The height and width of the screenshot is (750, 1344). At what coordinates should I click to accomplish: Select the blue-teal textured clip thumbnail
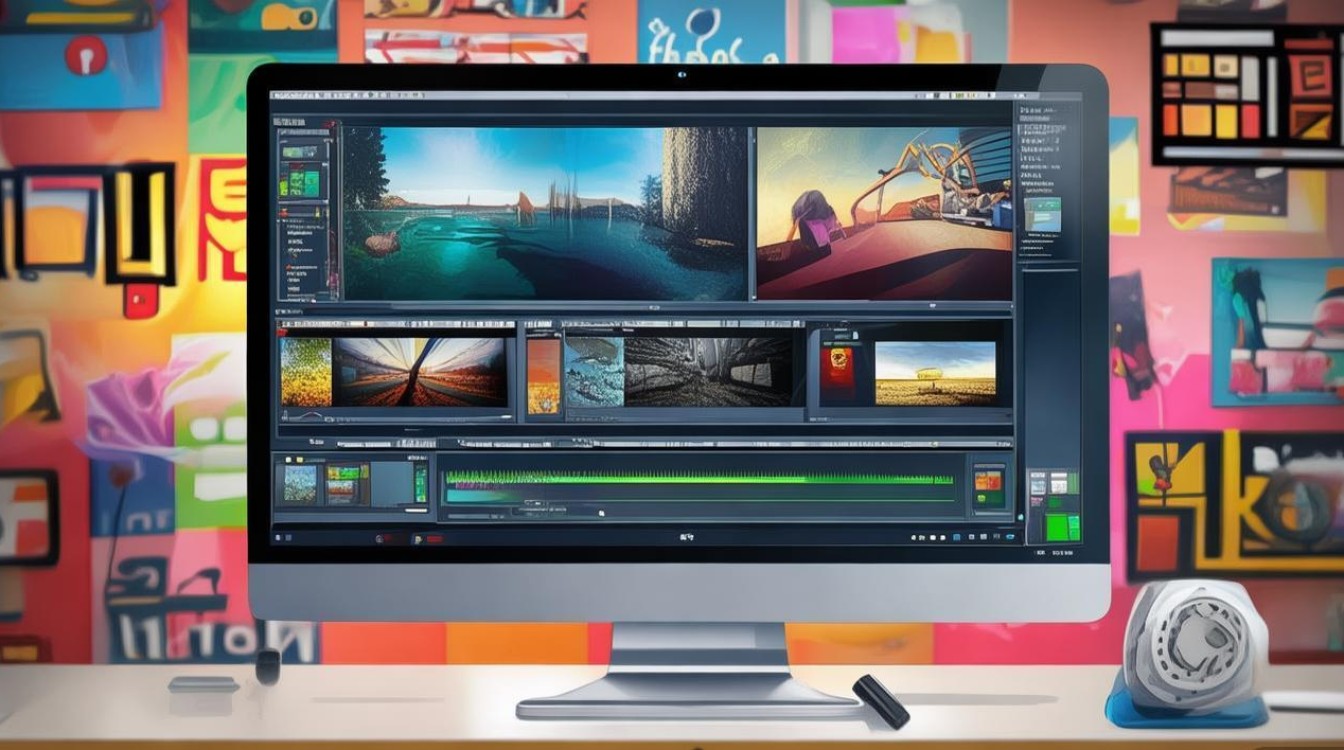pyautogui.click(x=594, y=371)
